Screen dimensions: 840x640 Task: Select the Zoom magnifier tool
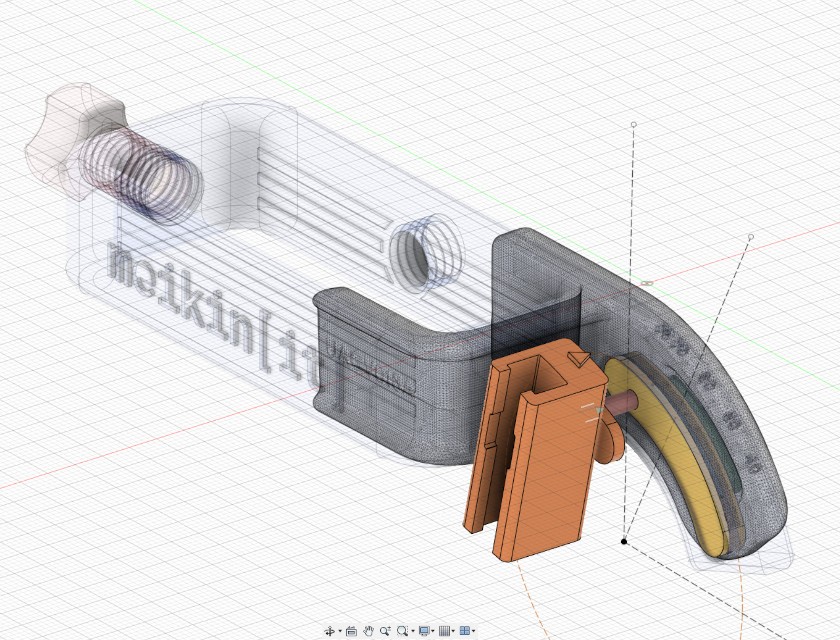385,631
